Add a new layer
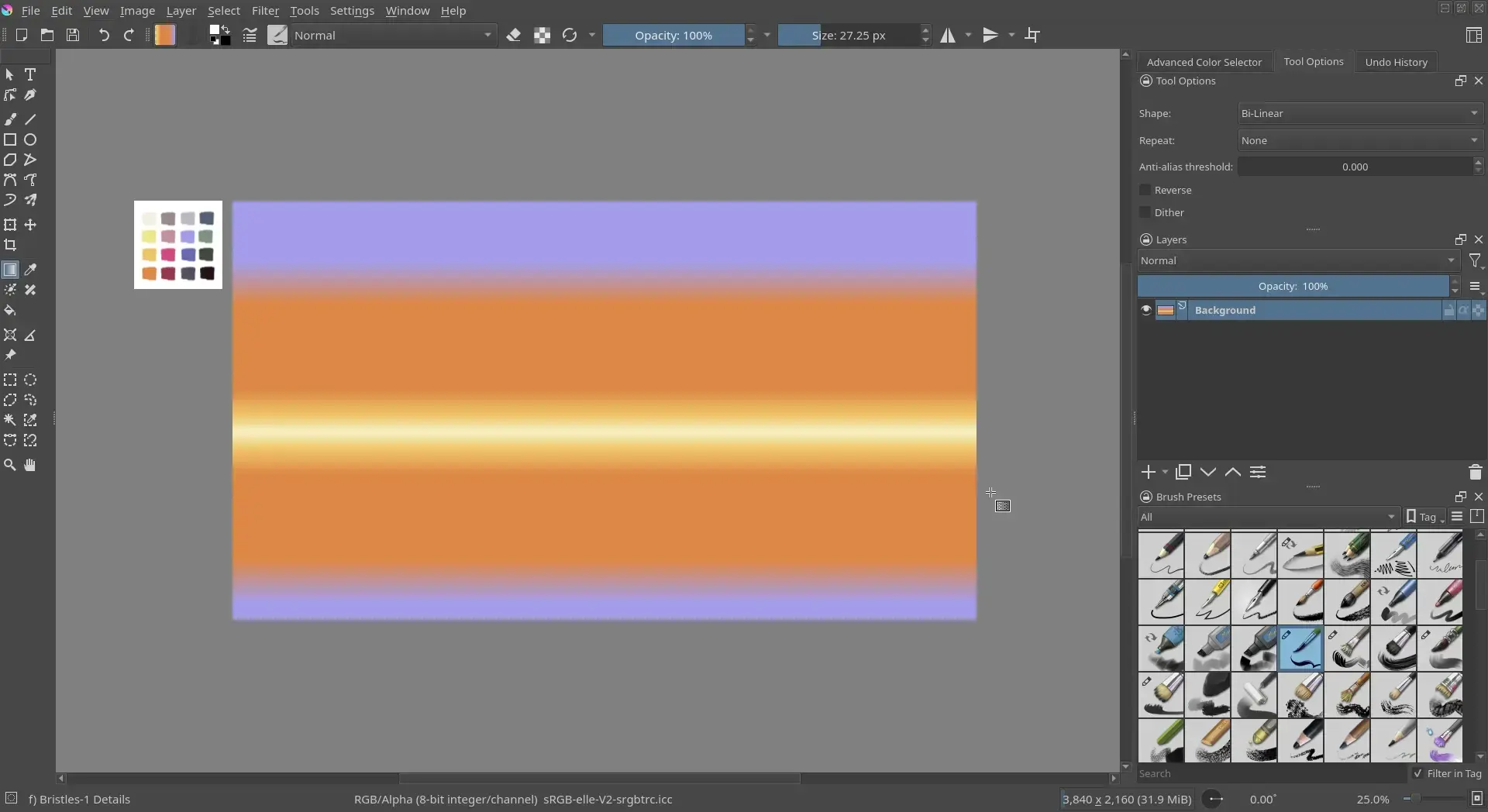Screen dimensions: 1488x812 [1150, 472]
